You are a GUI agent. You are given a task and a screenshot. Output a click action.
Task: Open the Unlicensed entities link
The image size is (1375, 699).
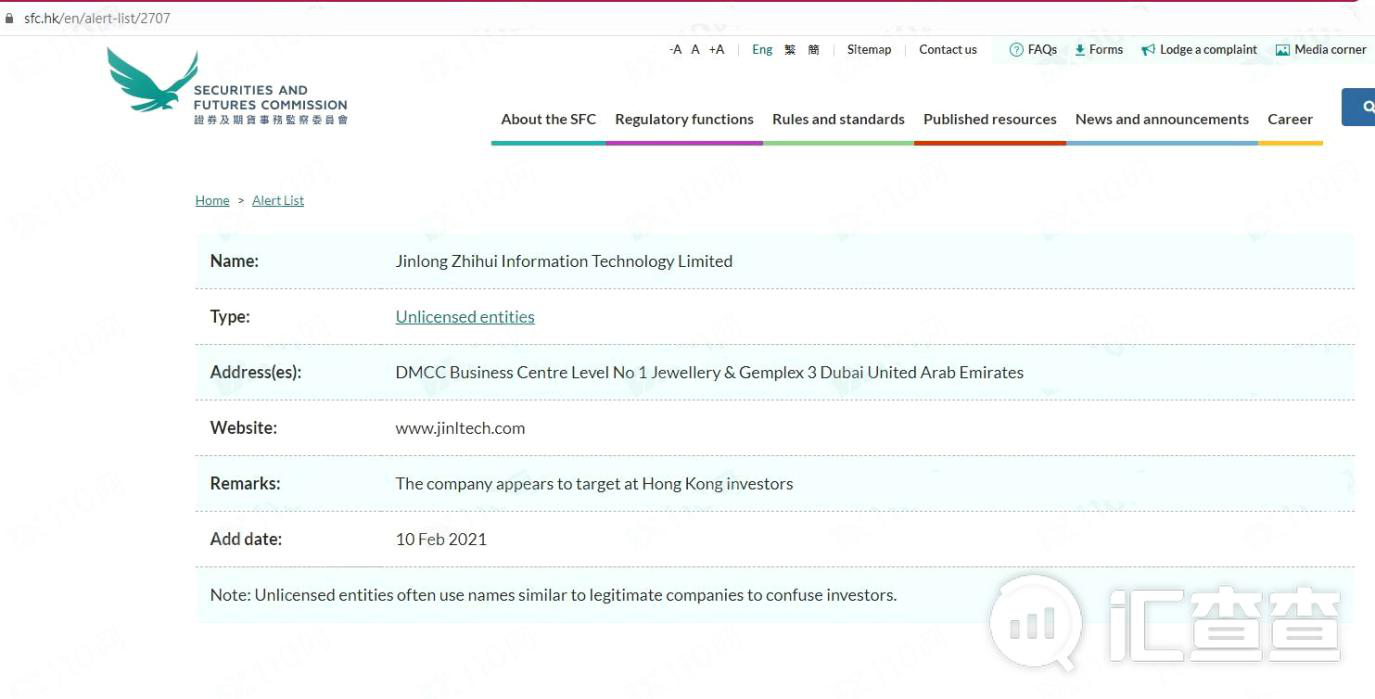coord(465,317)
